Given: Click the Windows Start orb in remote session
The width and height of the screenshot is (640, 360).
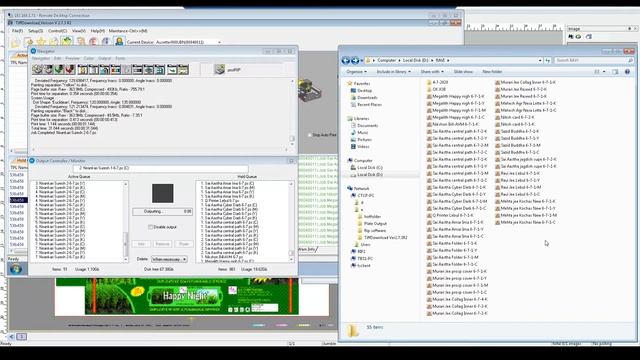Looking at the screenshot, I should 16,269.
